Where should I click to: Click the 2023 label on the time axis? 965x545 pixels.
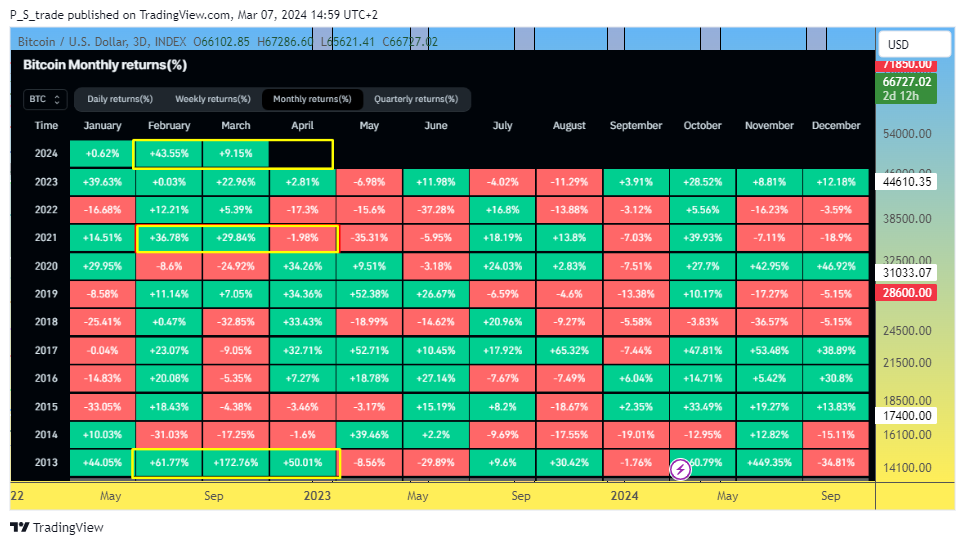317,496
